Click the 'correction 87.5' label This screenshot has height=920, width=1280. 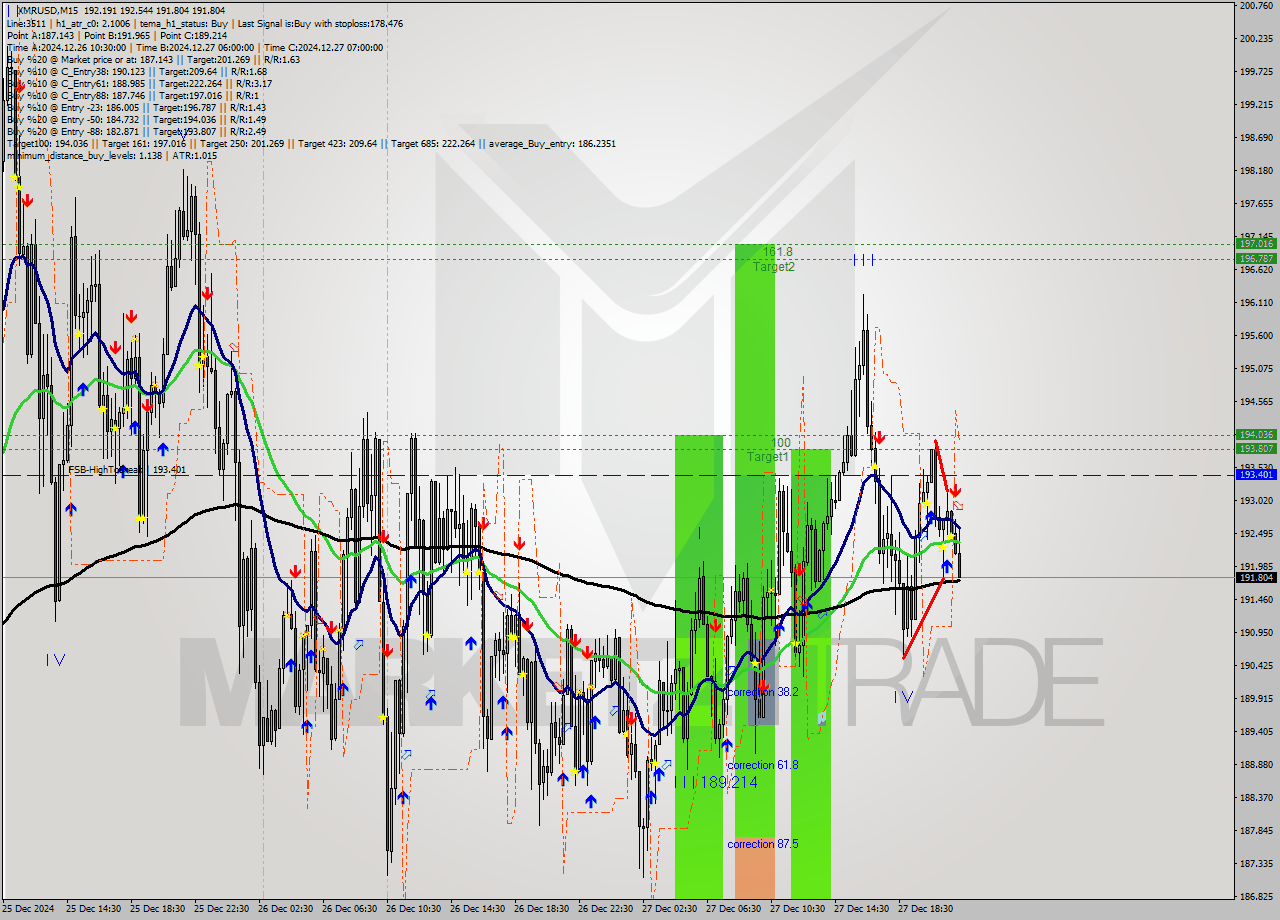pyautogui.click(x=762, y=844)
